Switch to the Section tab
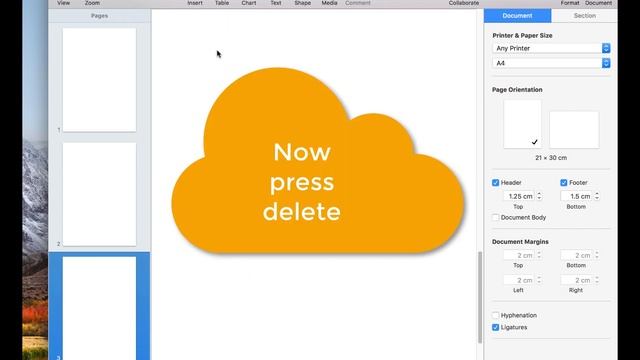 584,16
